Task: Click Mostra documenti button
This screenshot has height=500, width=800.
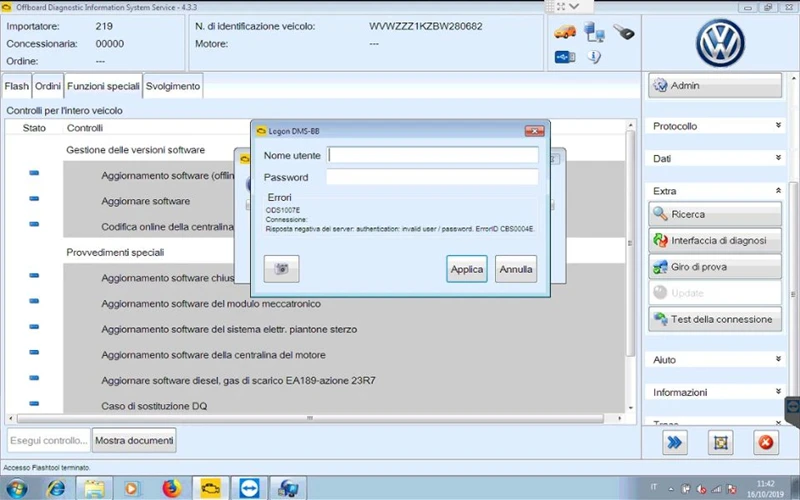Action: tap(134, 440)
